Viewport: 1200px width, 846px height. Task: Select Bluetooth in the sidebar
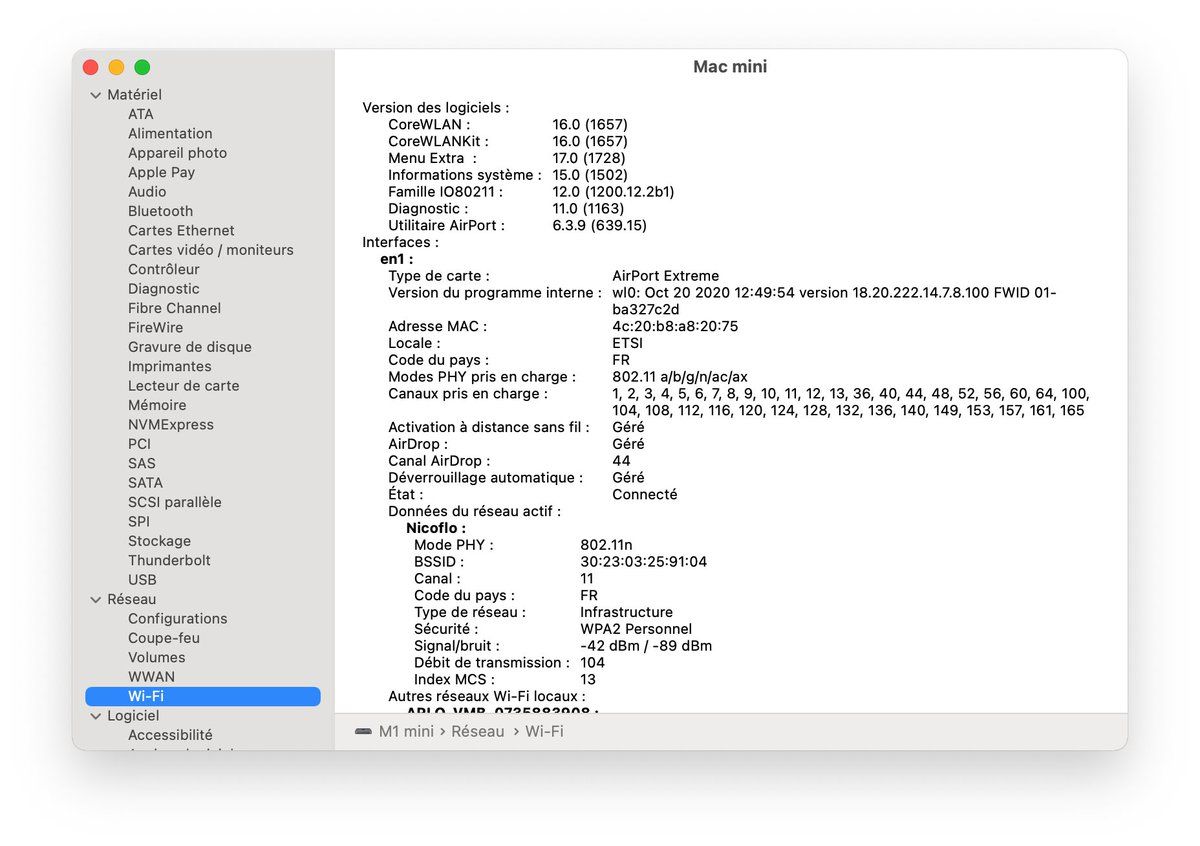(x=160, y=211)
